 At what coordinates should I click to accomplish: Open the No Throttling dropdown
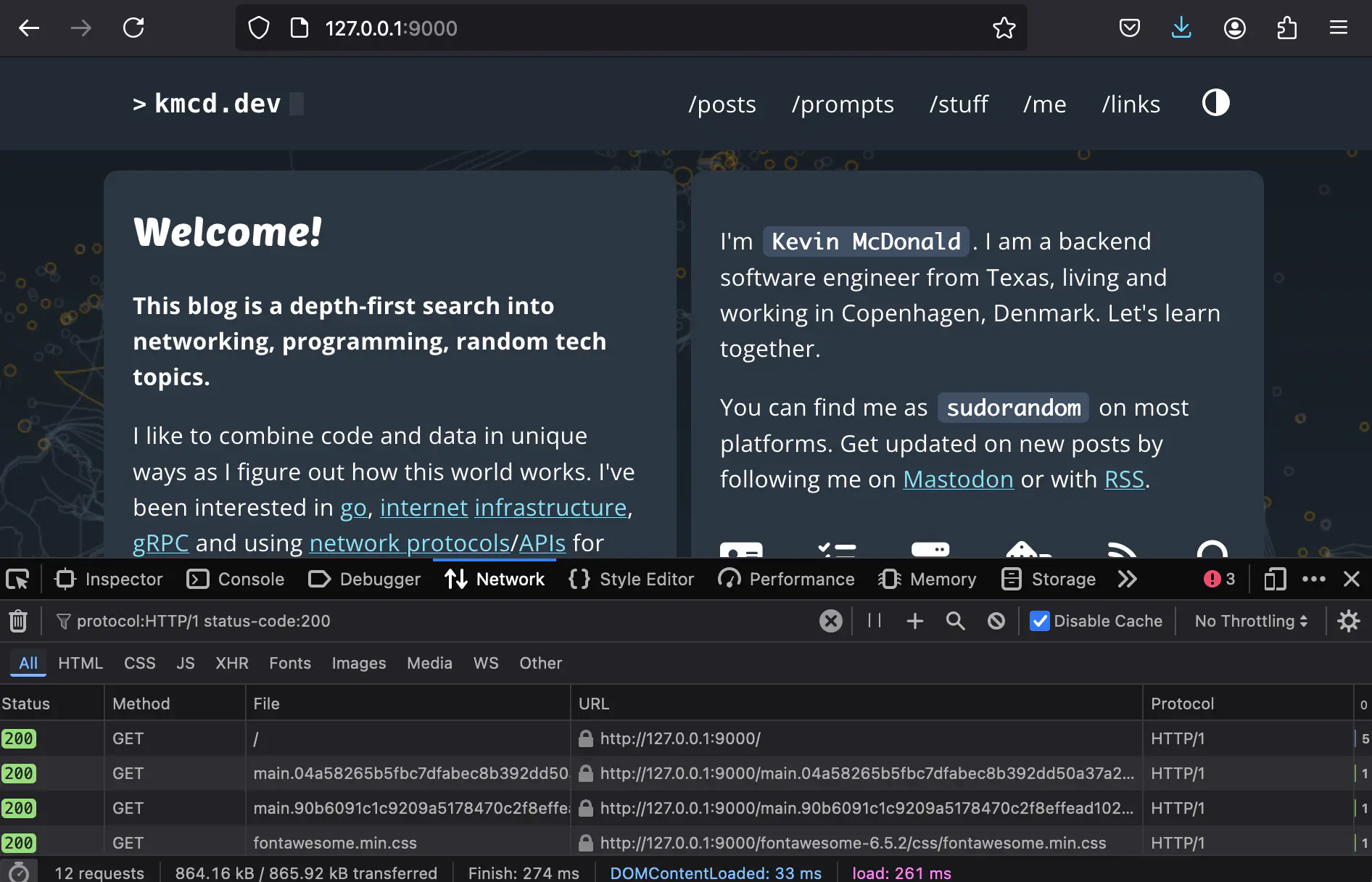tap(1251, 621)
